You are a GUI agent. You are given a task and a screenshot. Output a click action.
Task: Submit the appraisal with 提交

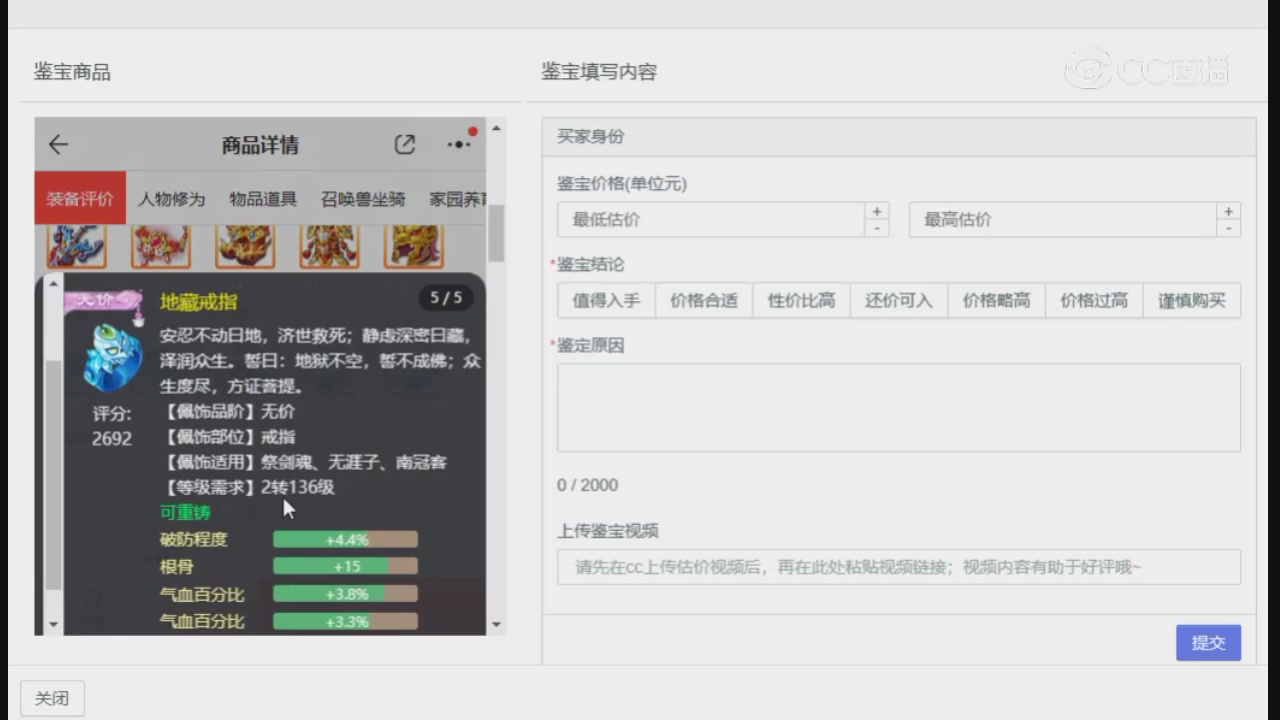(x=1208, y=643)
